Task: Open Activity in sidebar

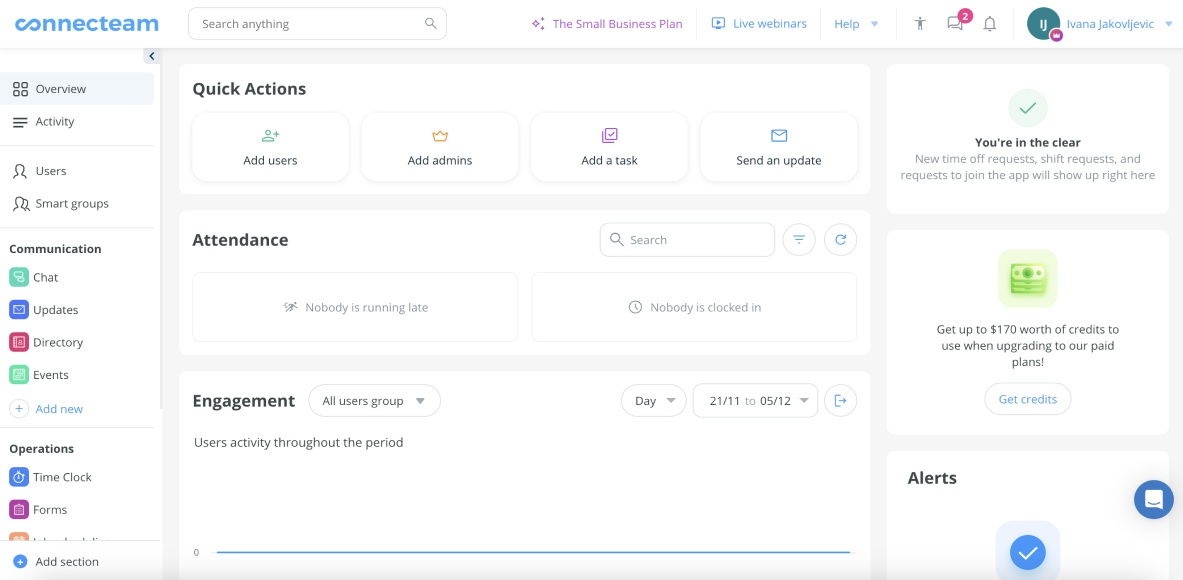Action: pyautogui.click(x=78, y=121)
